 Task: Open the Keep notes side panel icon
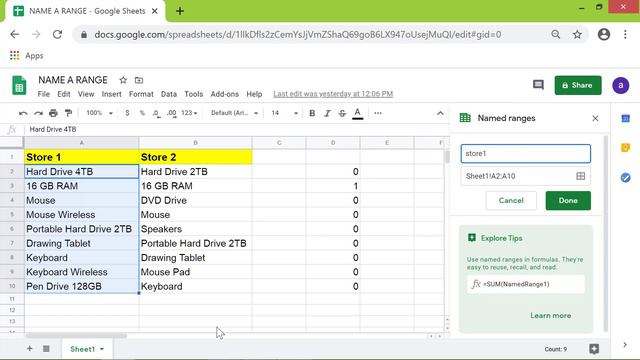(x=625, y=148)
